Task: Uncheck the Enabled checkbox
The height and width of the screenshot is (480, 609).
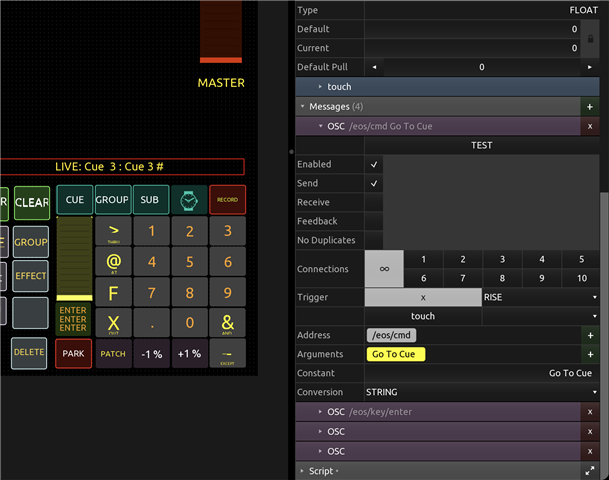Action: click(x=374, y=164)
